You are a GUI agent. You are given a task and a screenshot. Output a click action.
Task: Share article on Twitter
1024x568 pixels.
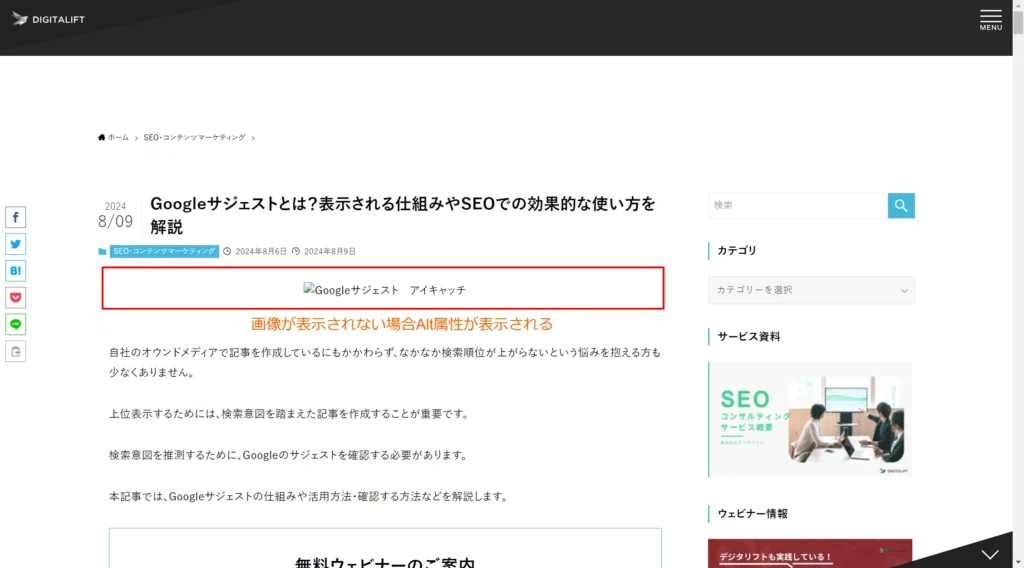(16, 244)
